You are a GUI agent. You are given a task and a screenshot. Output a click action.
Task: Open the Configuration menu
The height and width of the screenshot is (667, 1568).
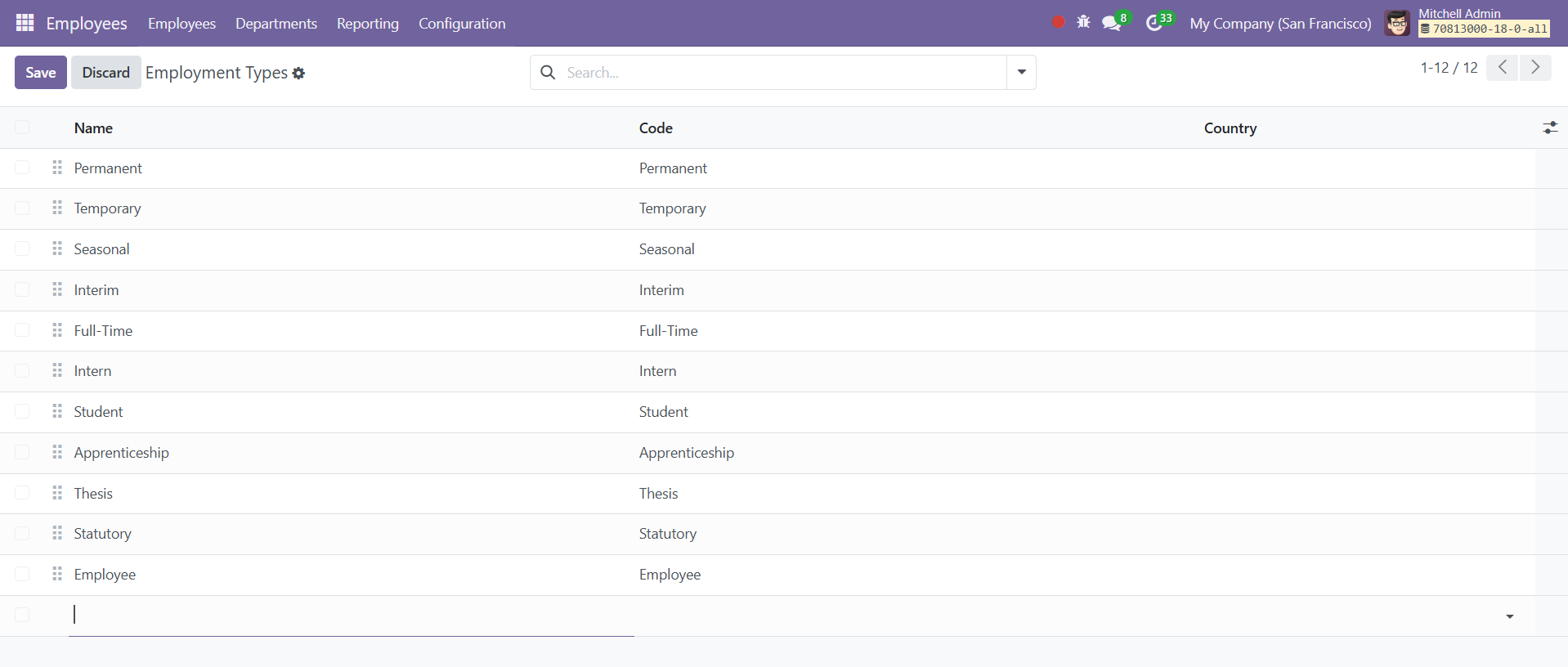point(462,24)
